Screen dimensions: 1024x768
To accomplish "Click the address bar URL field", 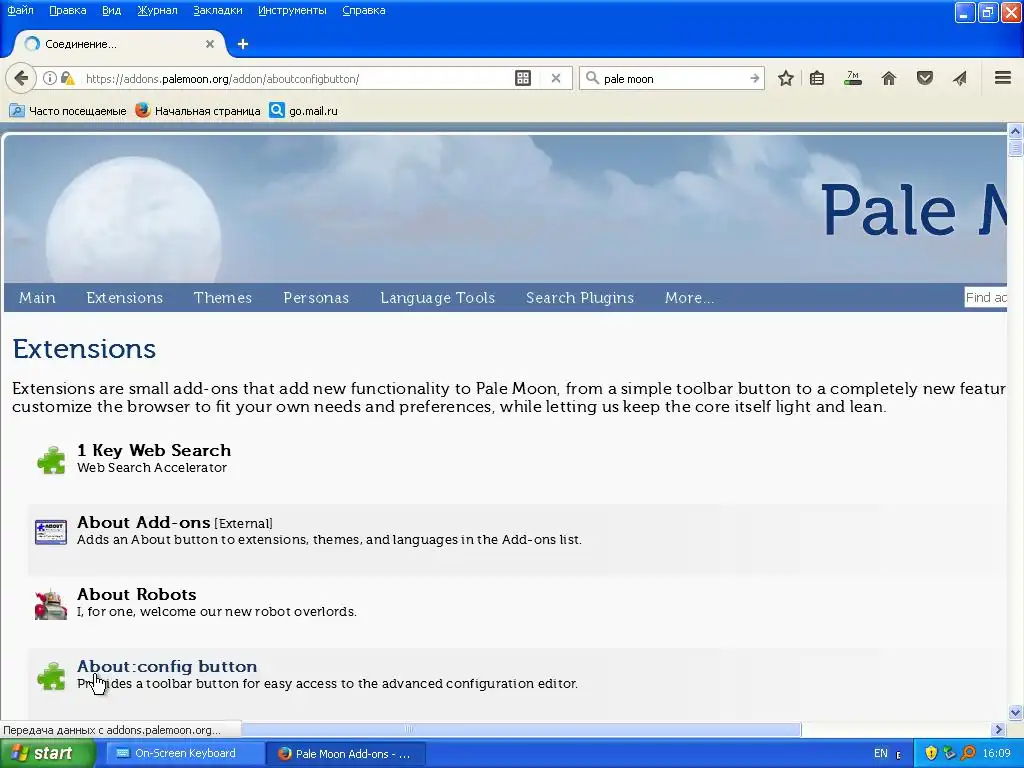I will pyautogui.click(x=297, y=78).
